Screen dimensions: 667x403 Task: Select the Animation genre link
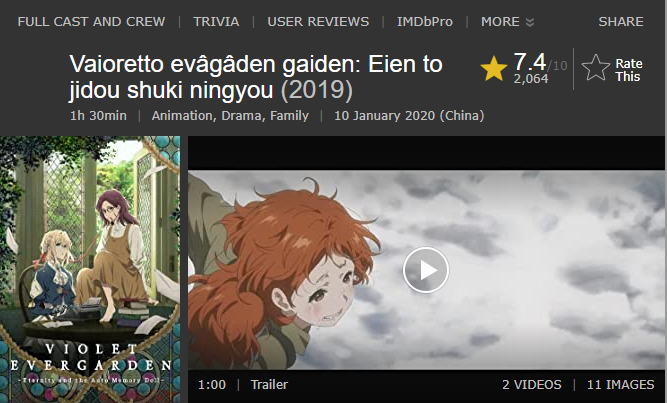point(182,116)
